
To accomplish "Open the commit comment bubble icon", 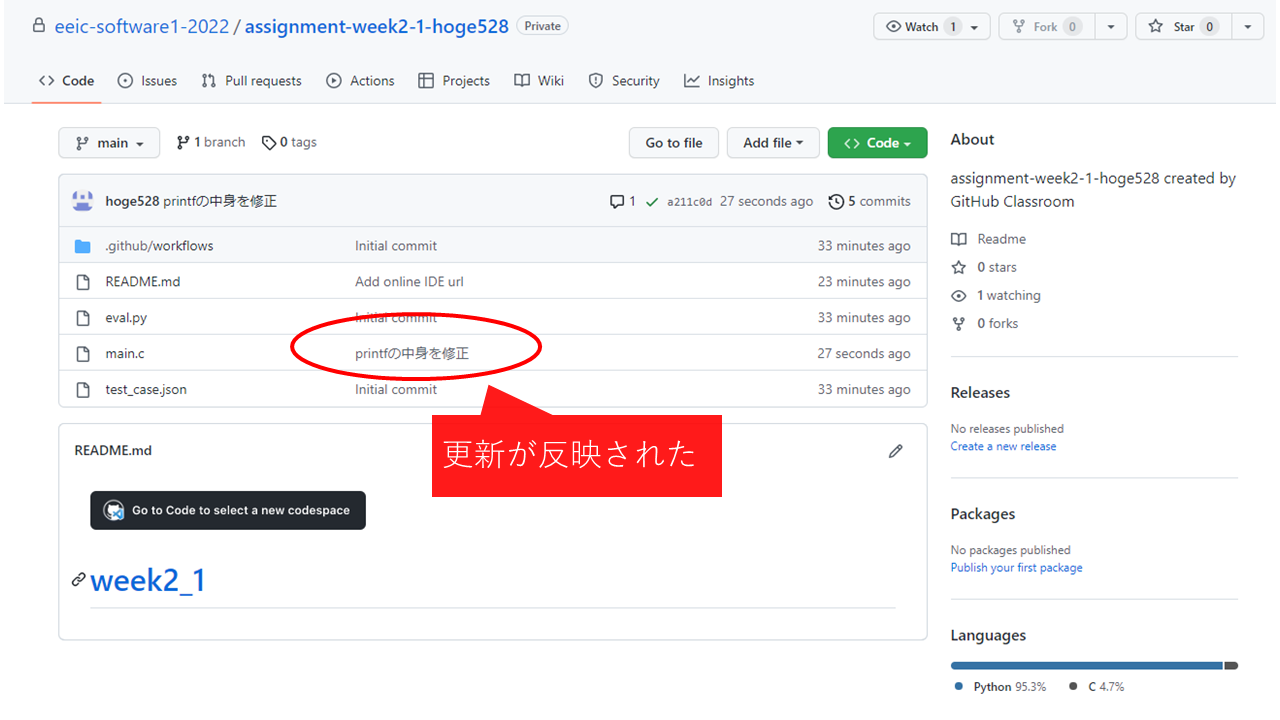I will pyautogui.click(x=617, y=202).
